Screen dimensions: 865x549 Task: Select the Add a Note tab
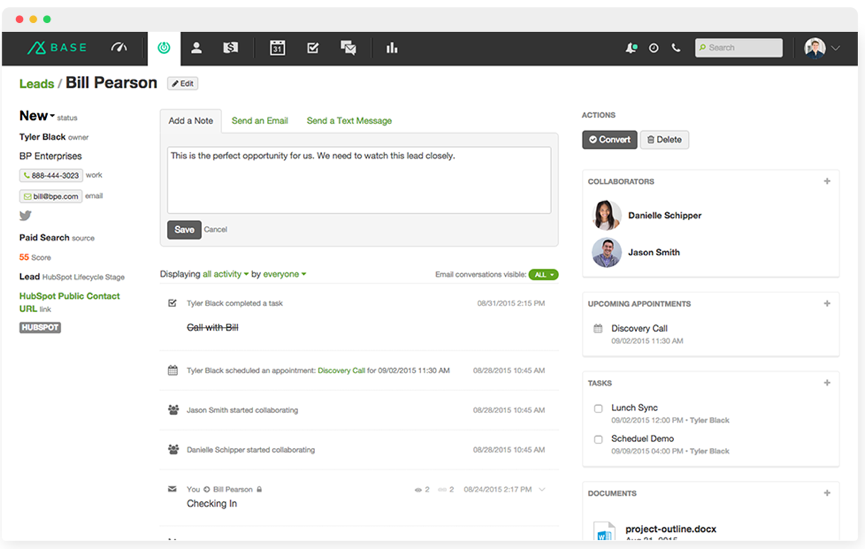[191, 121]
